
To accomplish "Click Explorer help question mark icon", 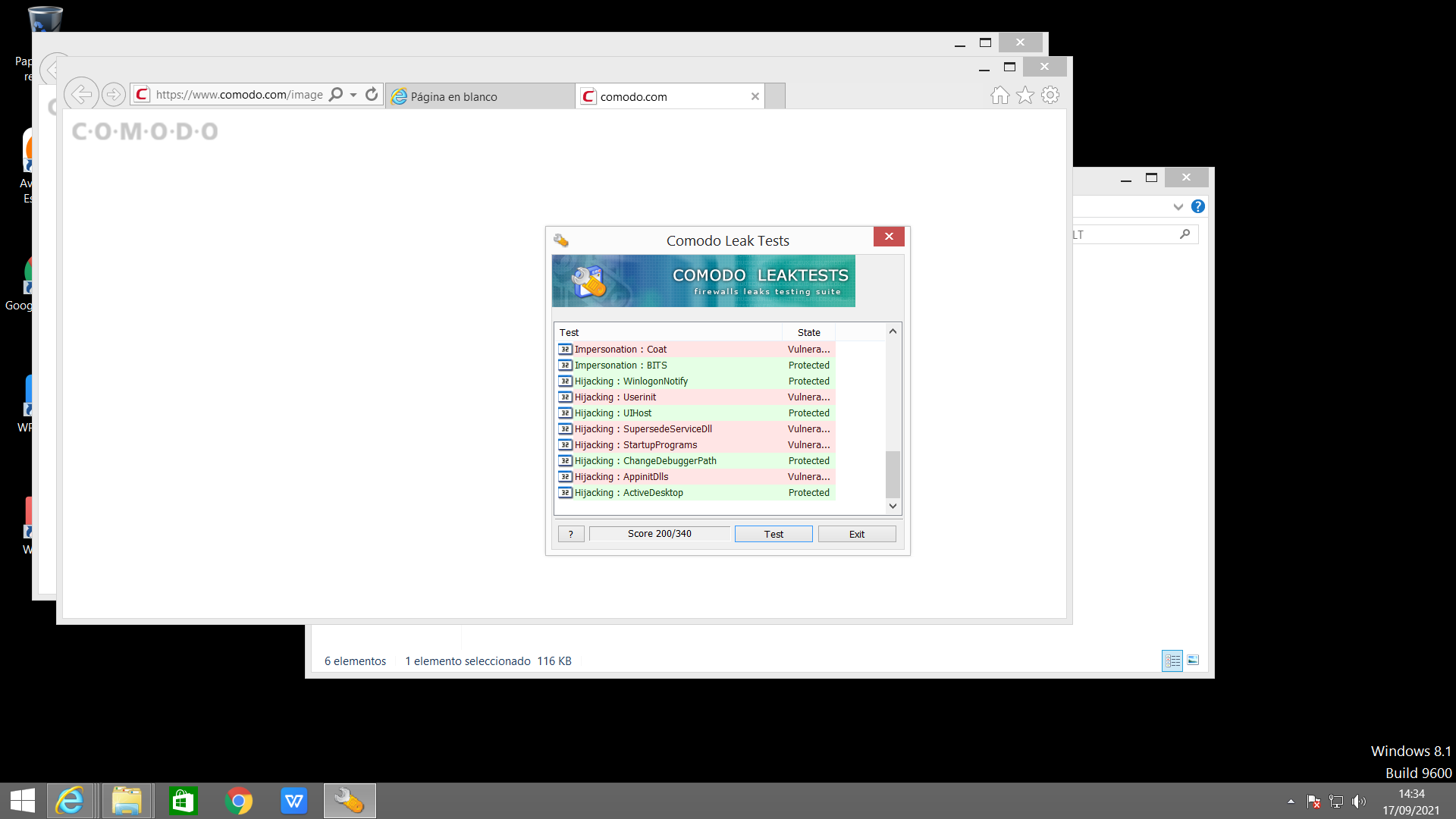I will coord(1198,206).
